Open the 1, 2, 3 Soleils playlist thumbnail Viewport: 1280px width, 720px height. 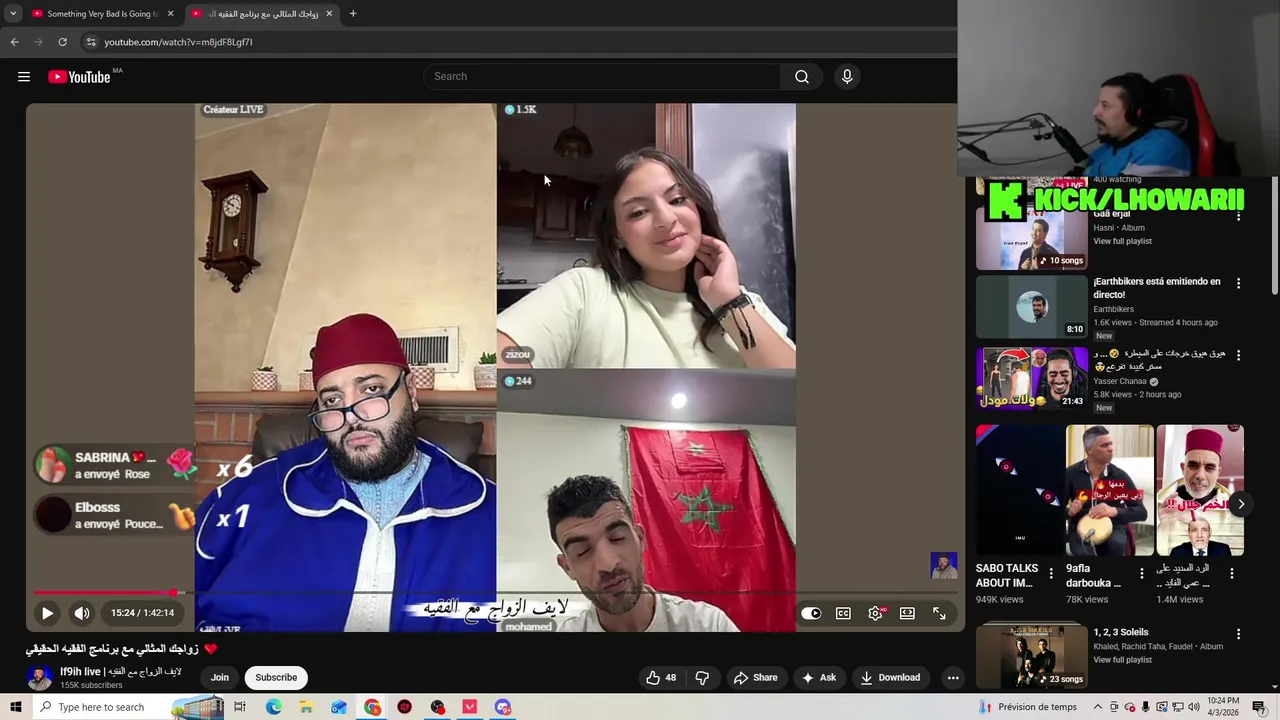pyautogui.click(x=1031, y=655)
